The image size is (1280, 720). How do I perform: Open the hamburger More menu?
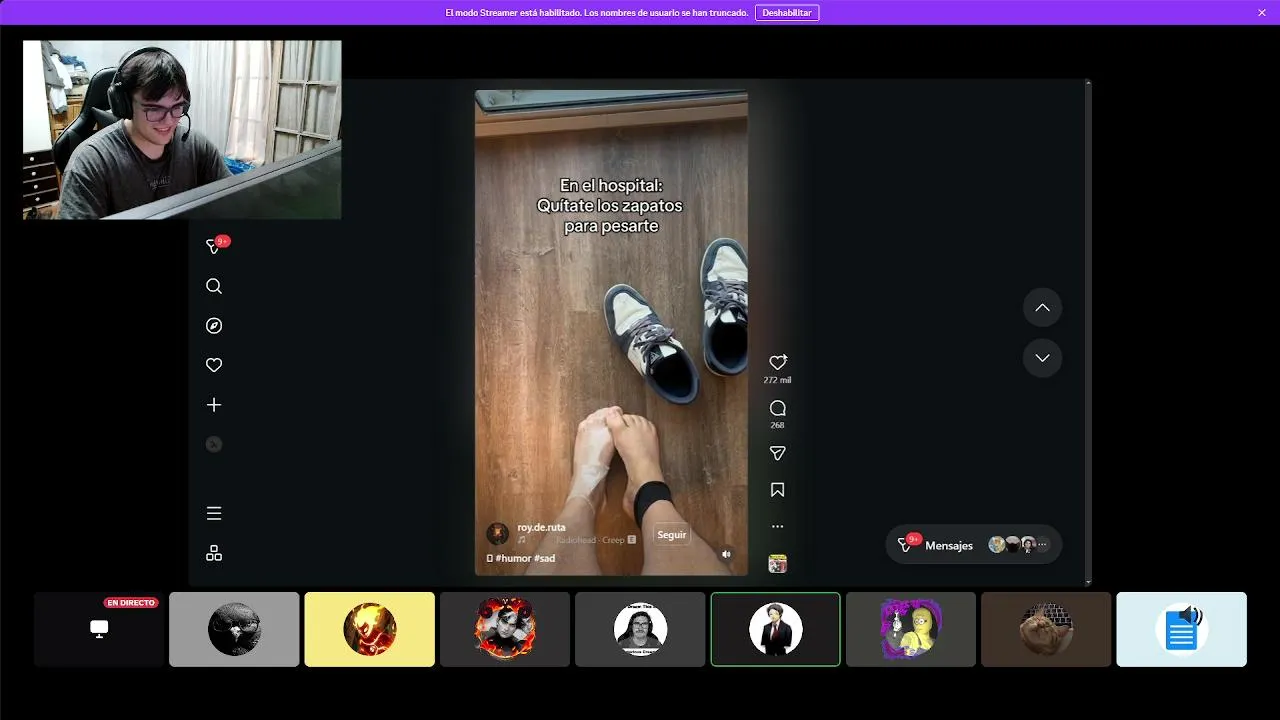pos(214,513)
